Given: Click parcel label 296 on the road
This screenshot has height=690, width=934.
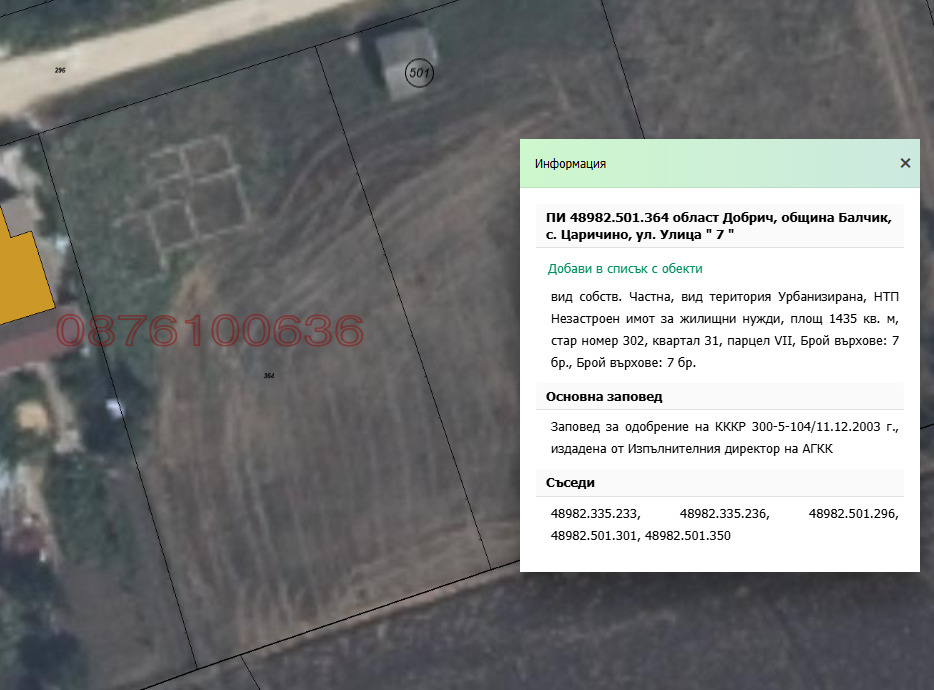Looking at the screenshot, I should [60, 70].
